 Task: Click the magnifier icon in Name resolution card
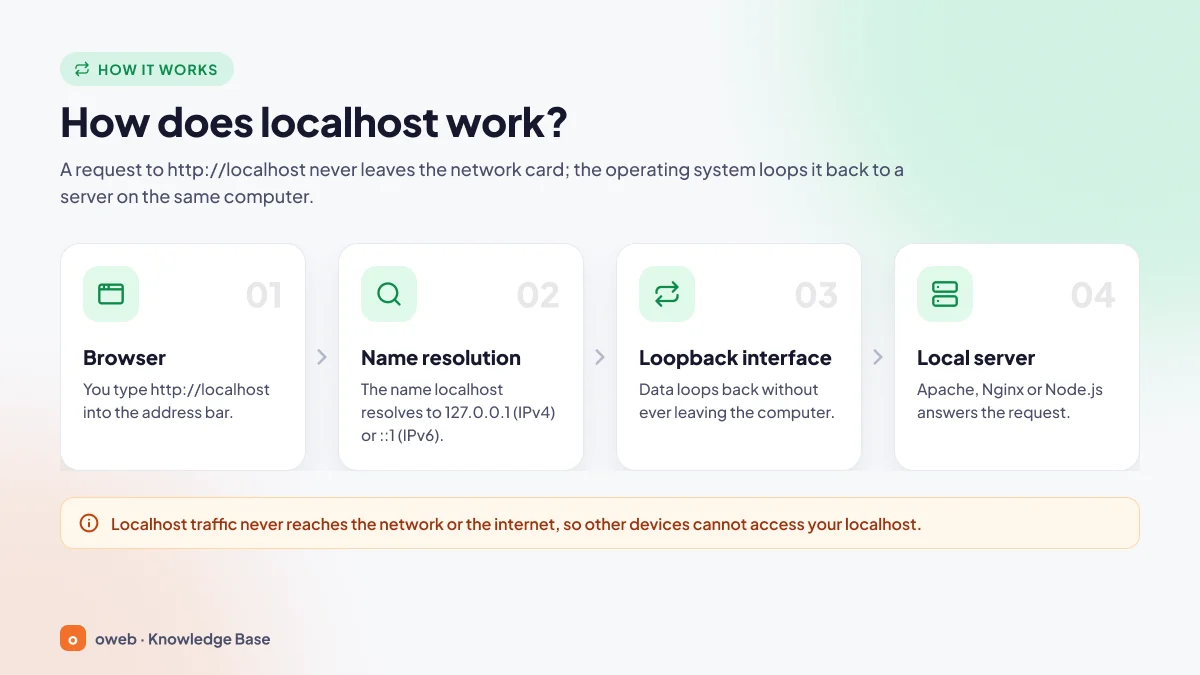389,294
